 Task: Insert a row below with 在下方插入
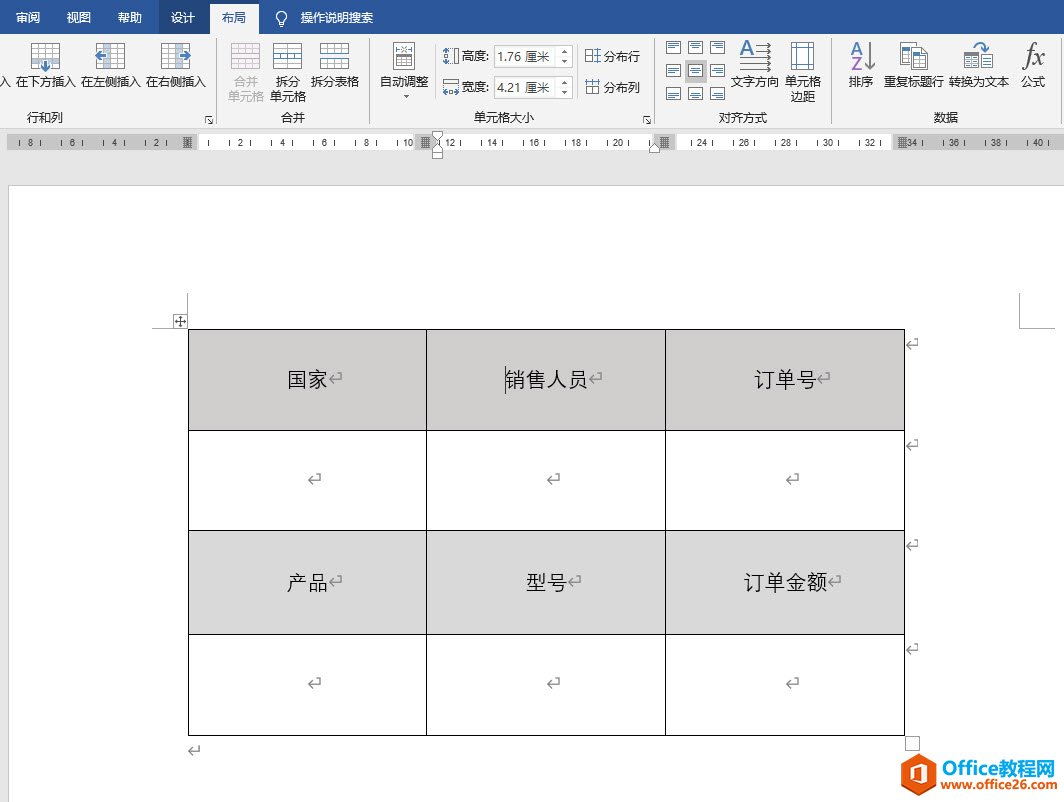click(45, 65)
